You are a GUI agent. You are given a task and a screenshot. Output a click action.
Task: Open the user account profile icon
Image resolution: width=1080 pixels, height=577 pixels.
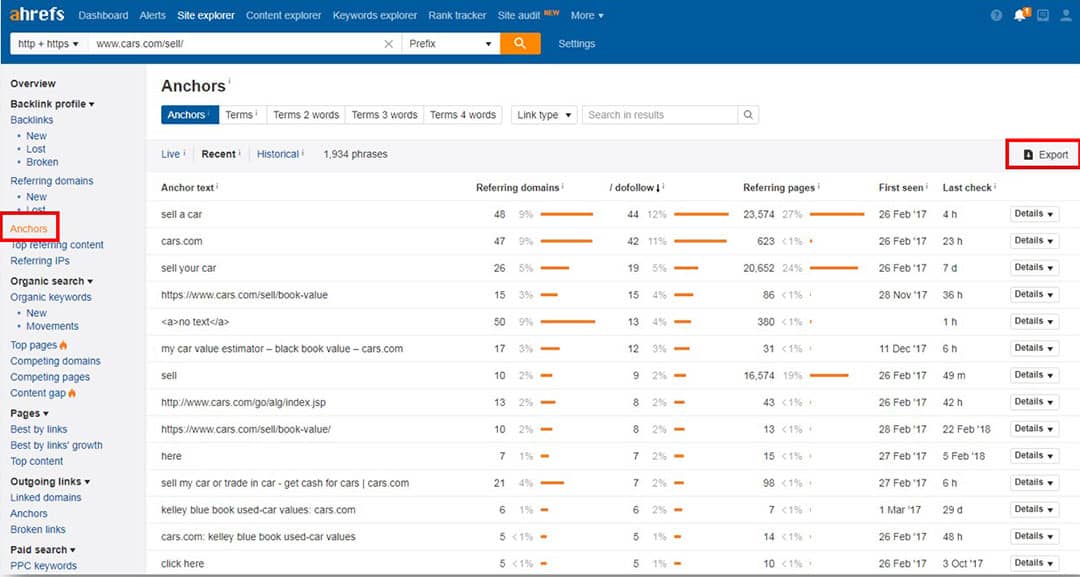[1066, 15]
